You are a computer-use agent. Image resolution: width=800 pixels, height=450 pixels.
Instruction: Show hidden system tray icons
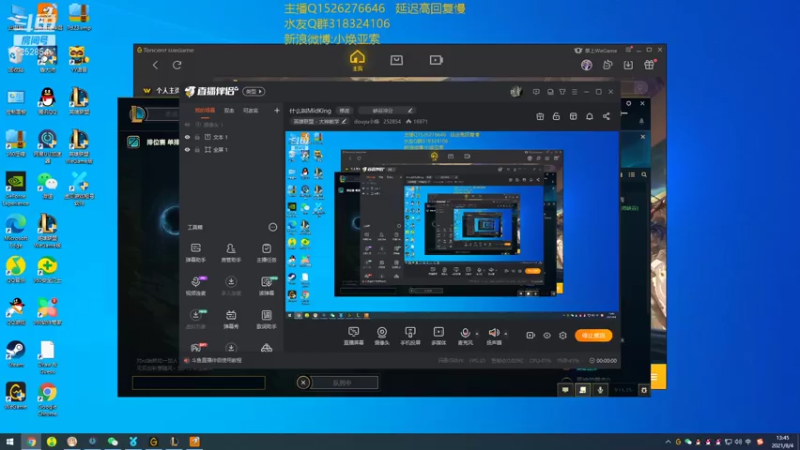pos(668,442)
